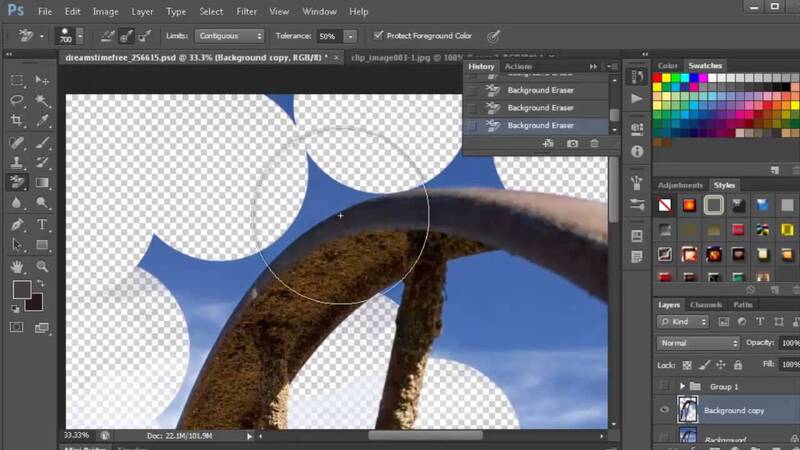Switch to the Actions panel tab

tap(518, 67)
